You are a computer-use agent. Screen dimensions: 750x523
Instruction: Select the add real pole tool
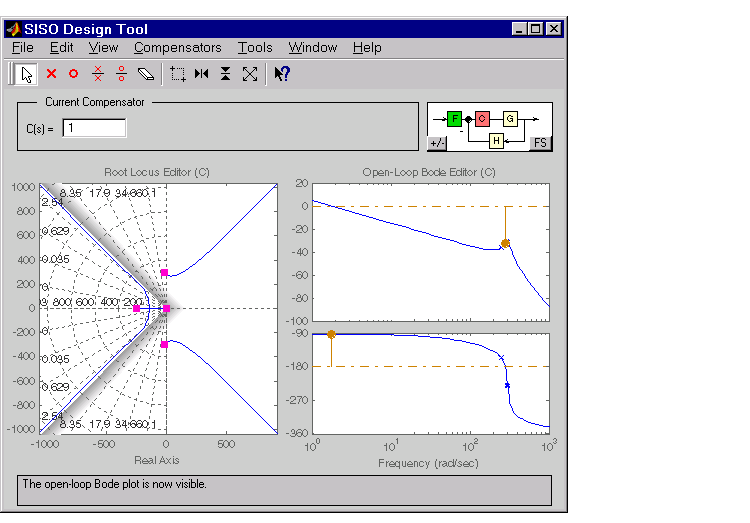[x=51, y=73]
